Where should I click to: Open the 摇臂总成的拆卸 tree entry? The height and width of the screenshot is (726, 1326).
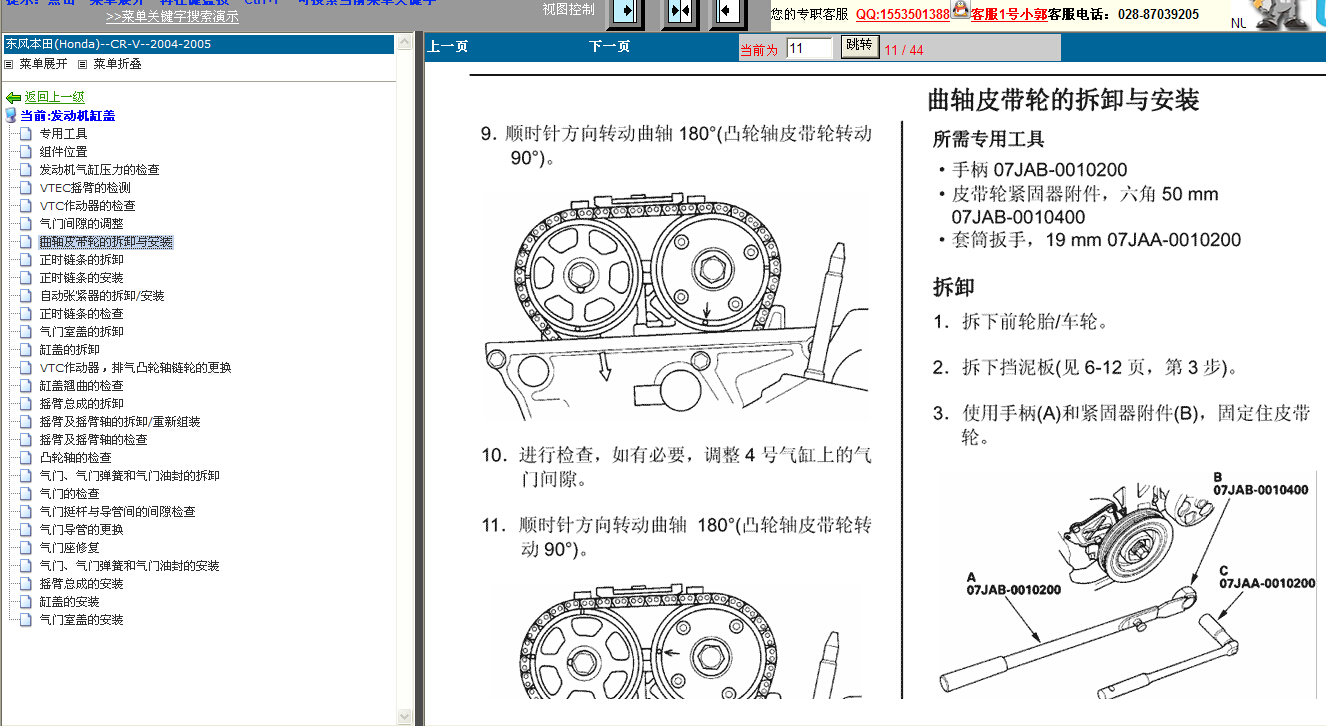click(81, 404)
